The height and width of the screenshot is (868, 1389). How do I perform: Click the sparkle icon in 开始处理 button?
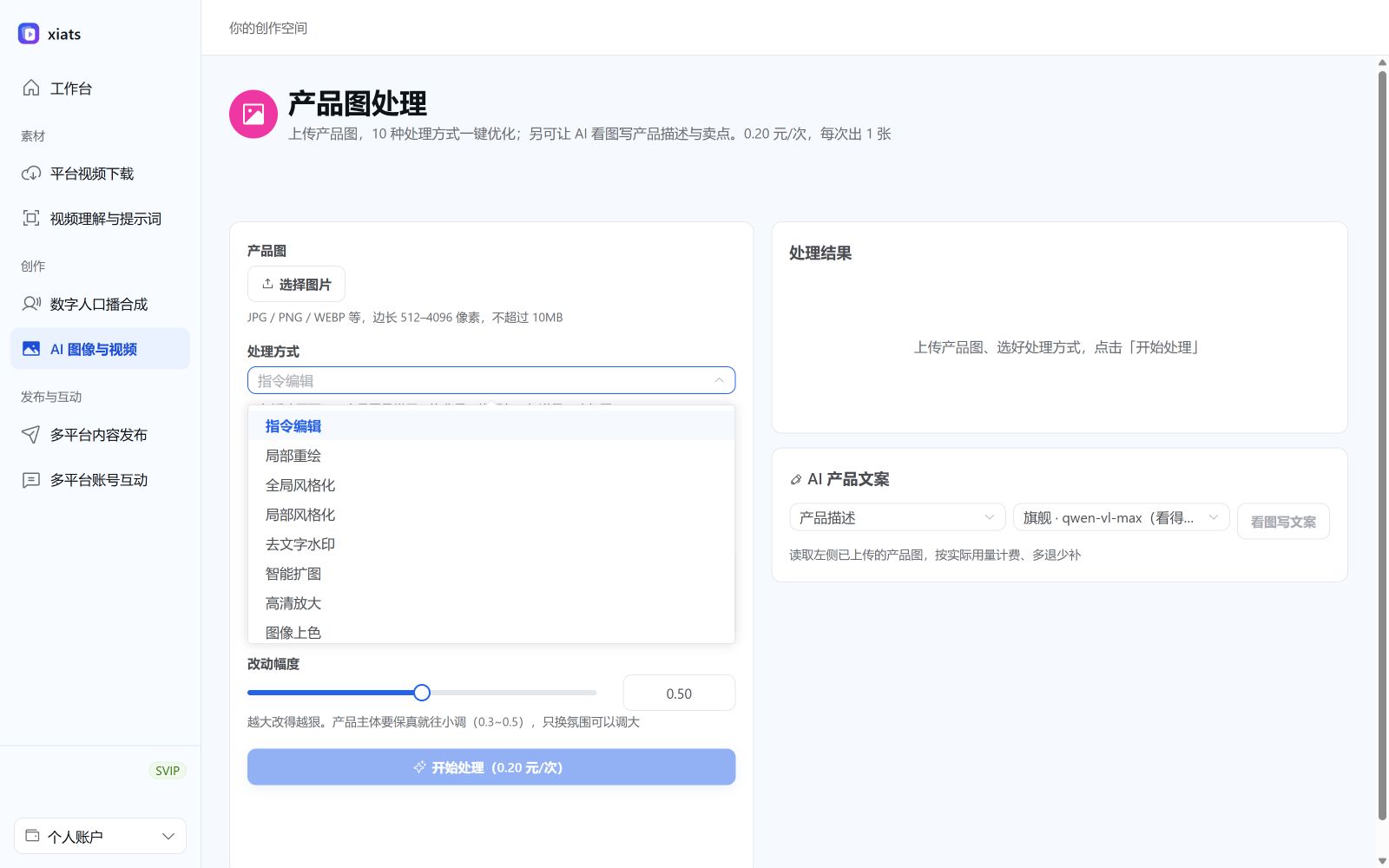[x=419, y=767]
